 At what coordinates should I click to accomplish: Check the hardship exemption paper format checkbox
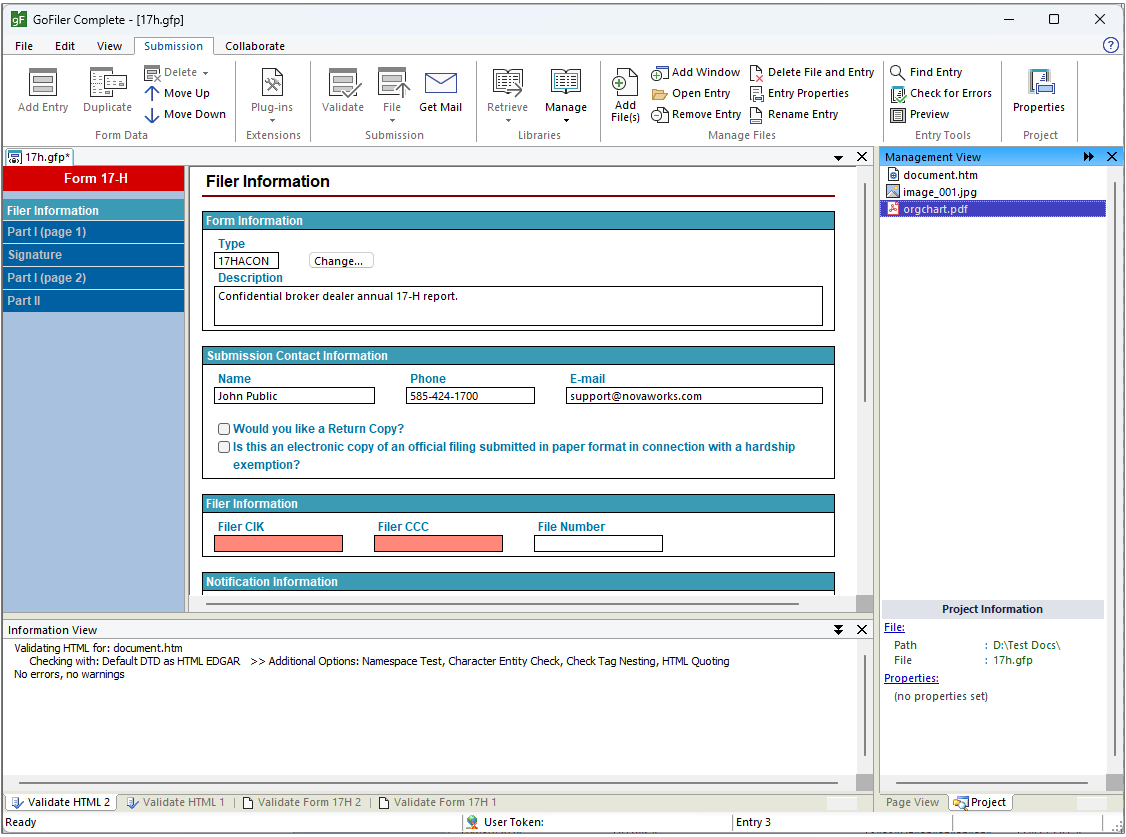(x=224, y=447)
